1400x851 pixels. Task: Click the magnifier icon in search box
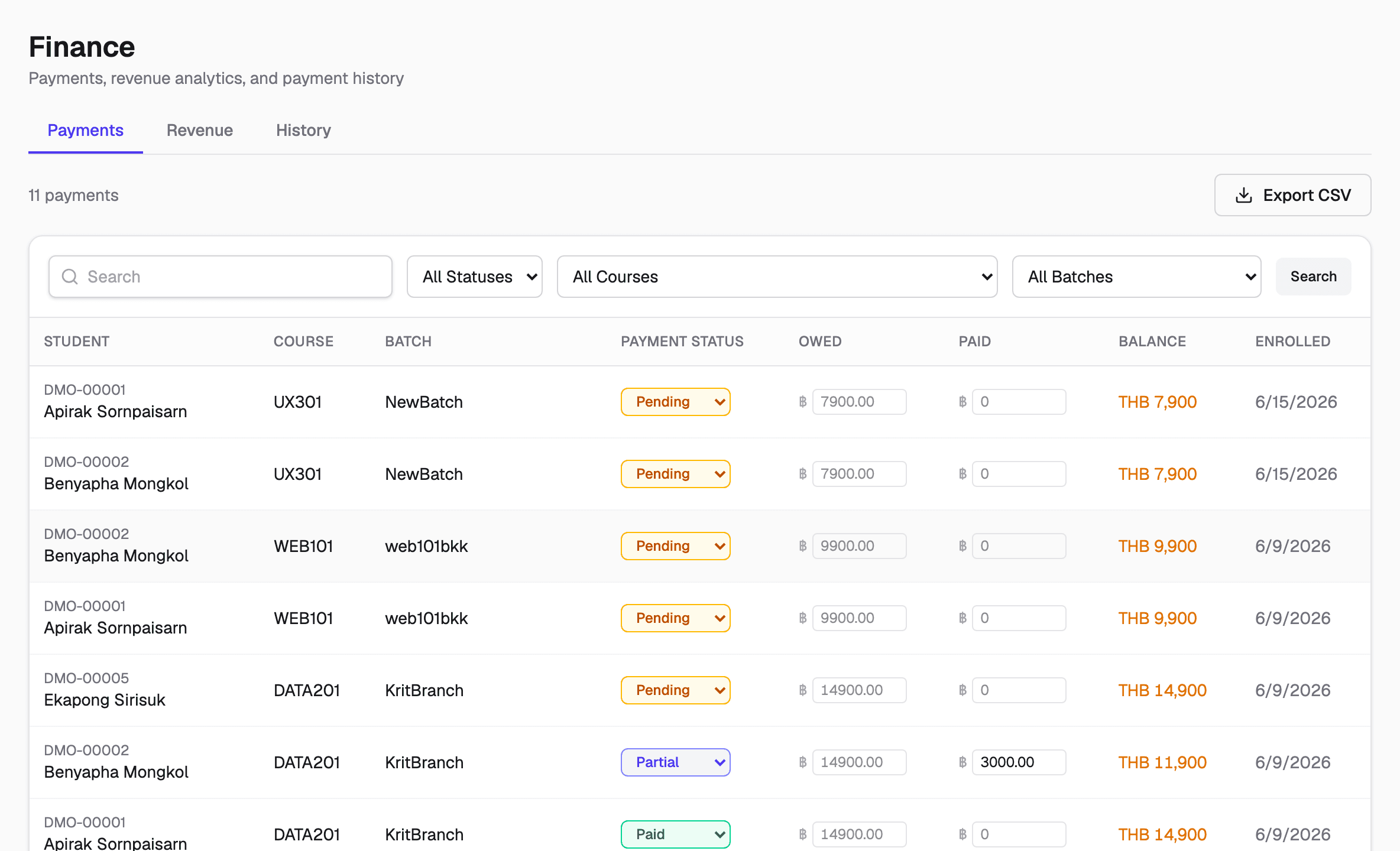point(70,277)
